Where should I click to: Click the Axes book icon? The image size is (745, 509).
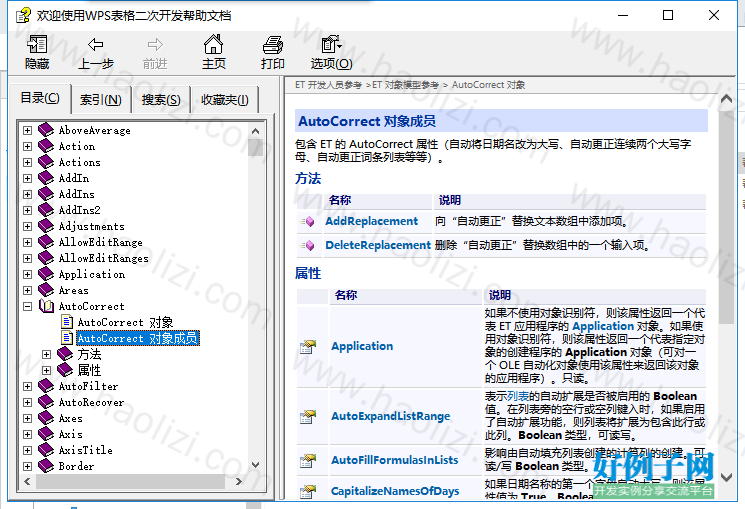click(x=46, y=418)
